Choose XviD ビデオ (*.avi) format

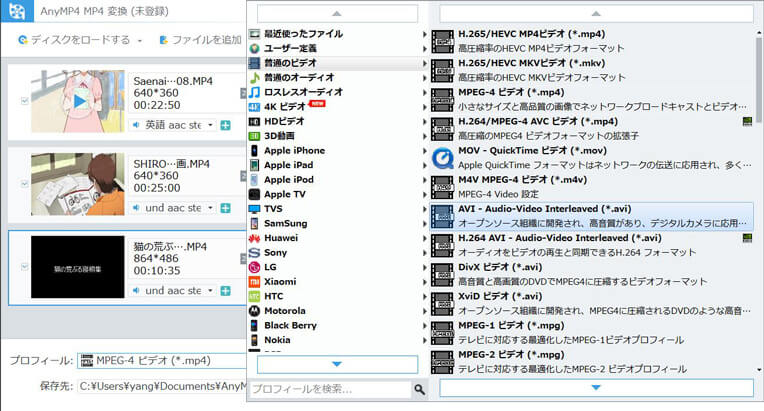[x=592, y=303]
